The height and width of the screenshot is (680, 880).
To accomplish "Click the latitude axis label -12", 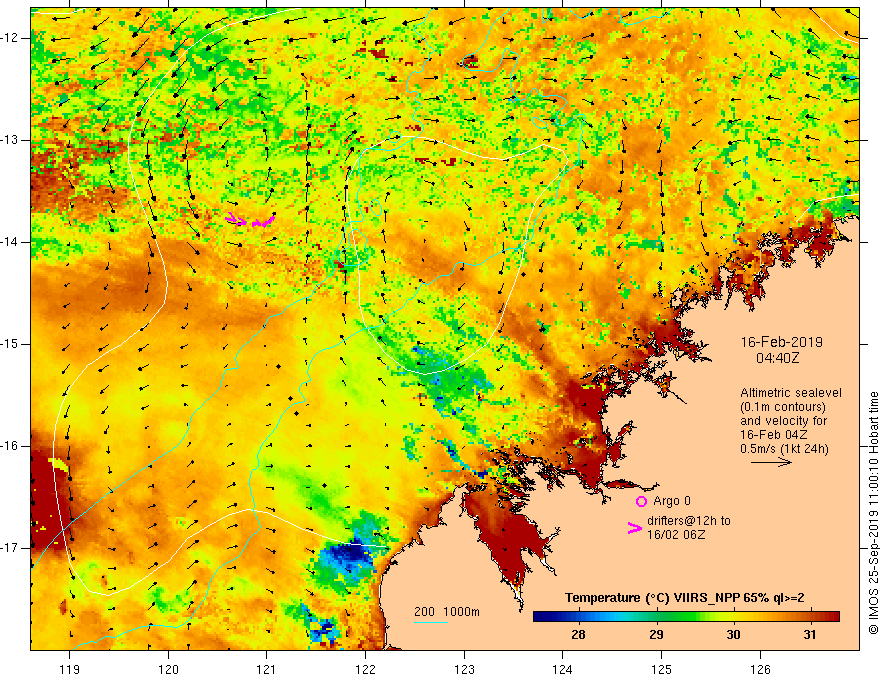I will [10, 38].
